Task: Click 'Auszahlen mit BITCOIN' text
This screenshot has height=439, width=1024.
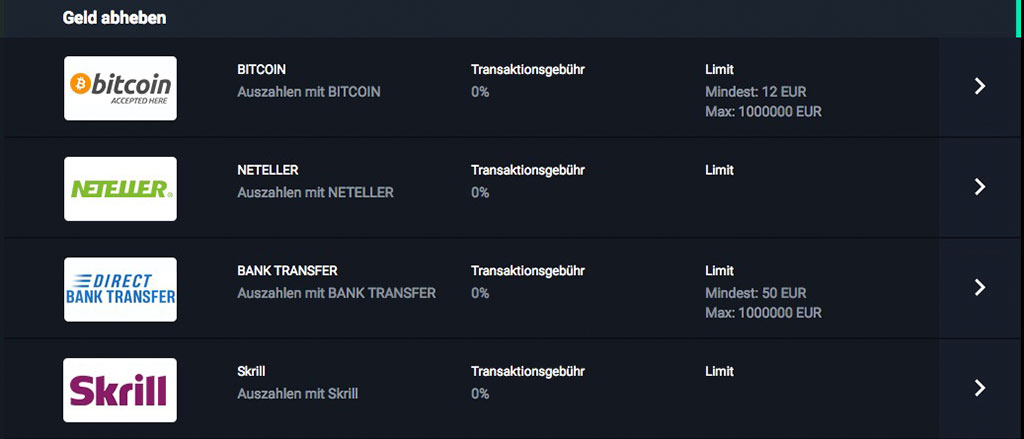Action: [x=309, y=92]
